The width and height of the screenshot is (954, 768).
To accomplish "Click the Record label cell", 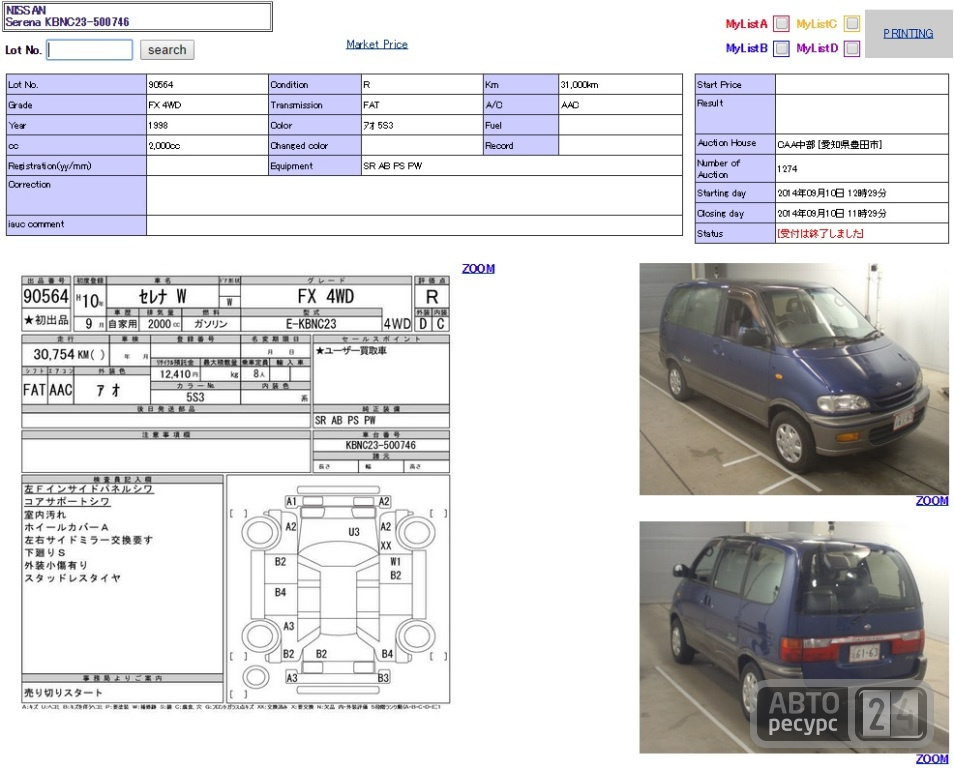I will point(521,145).
